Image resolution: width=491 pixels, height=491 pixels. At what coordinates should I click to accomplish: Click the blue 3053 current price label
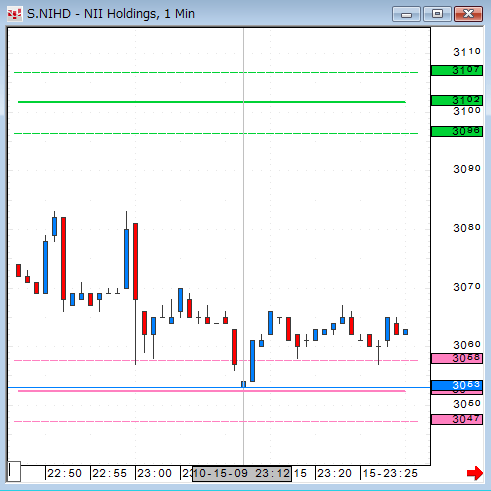pyautogui.click(x=457, y=385)
